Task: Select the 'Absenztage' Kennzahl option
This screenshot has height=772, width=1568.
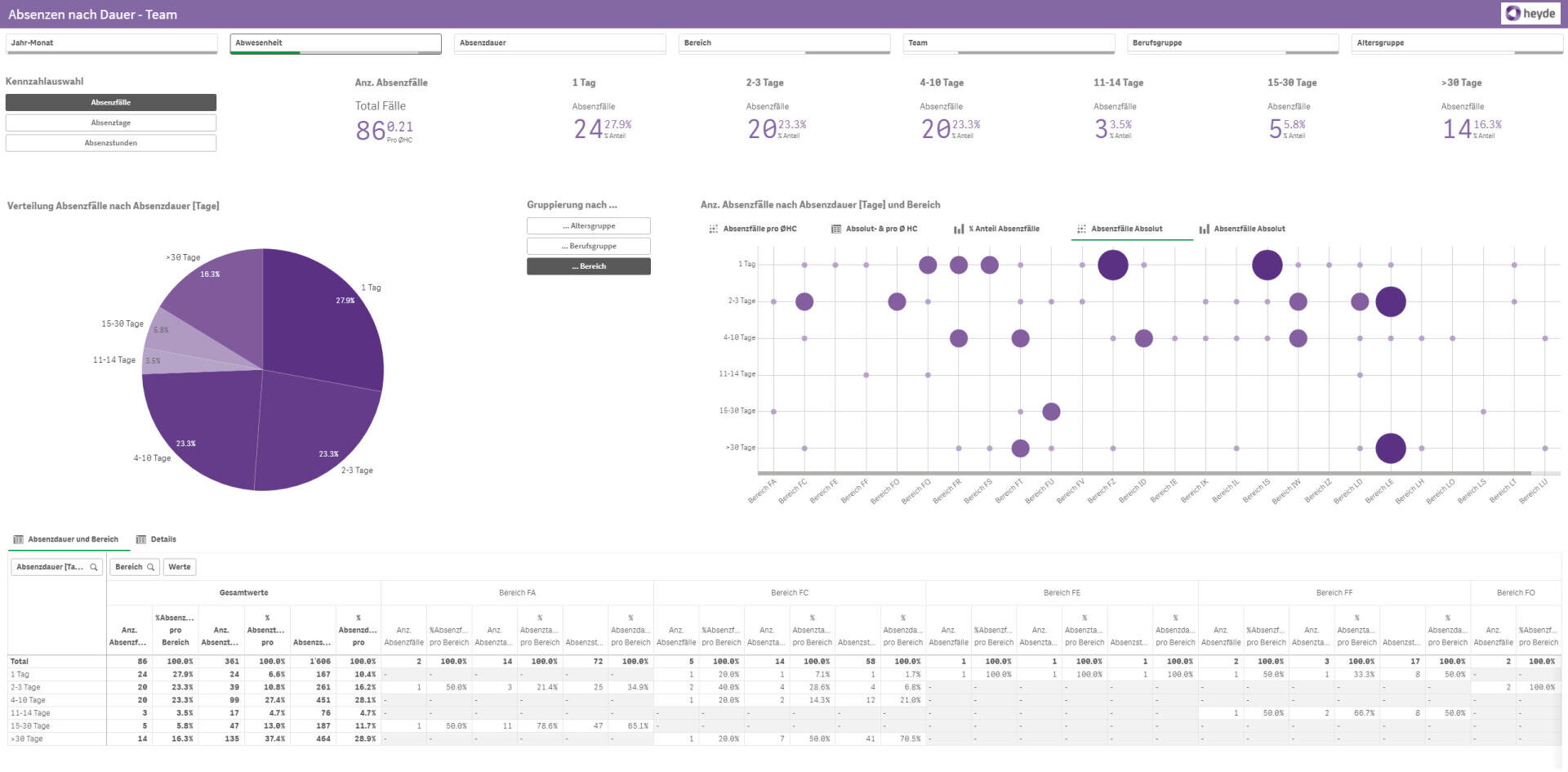Action: click(110, 122)
